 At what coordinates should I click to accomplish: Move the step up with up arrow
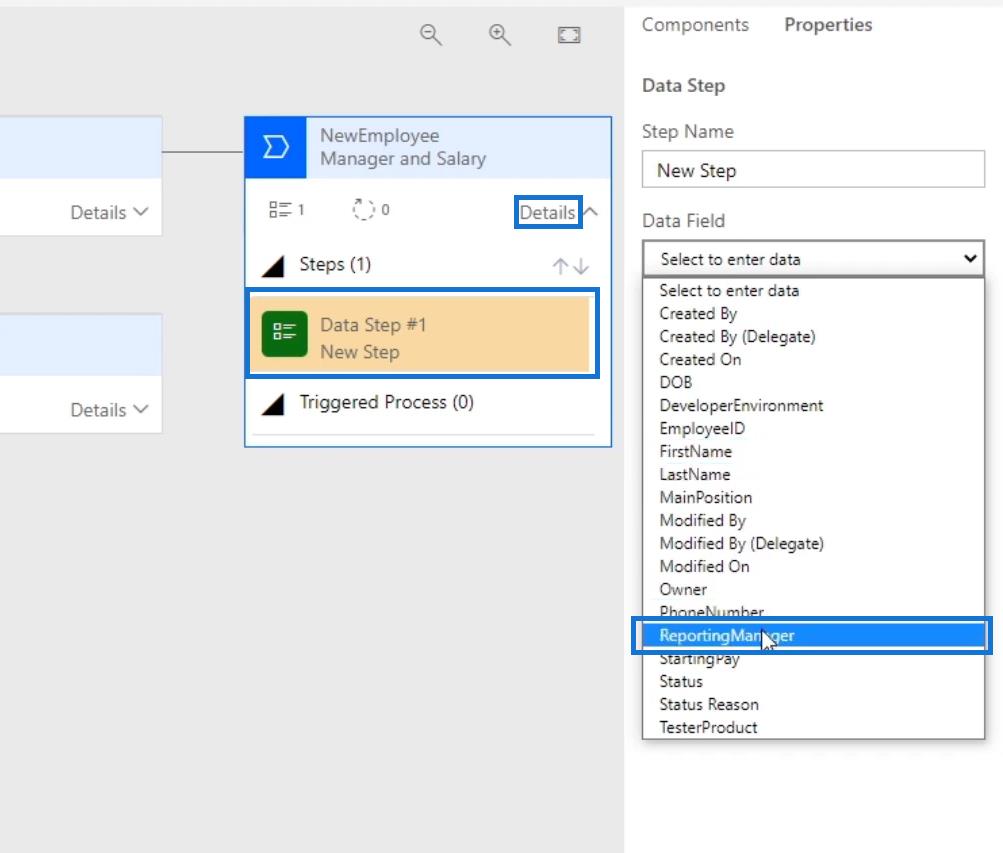pos(560,266)
